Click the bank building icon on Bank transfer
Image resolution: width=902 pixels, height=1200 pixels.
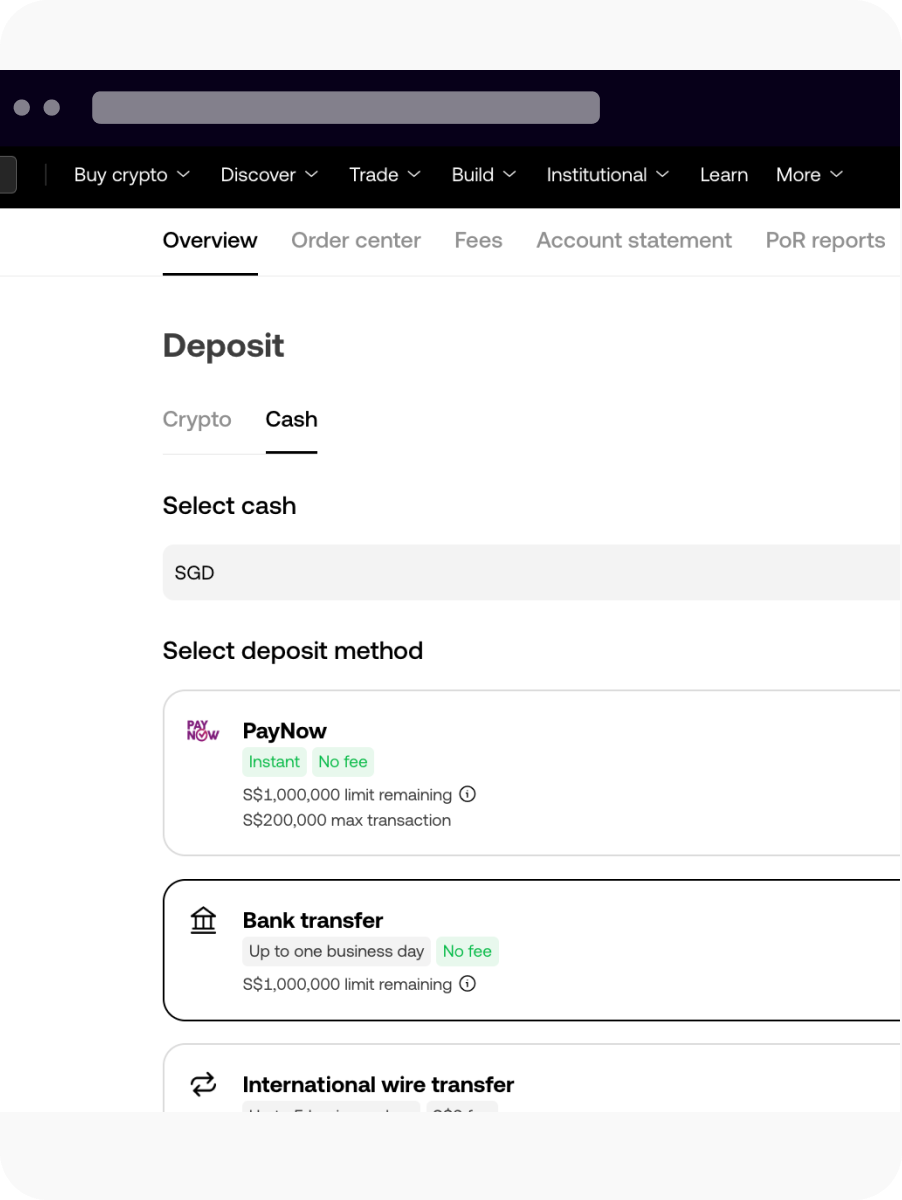tap(203, 920)
